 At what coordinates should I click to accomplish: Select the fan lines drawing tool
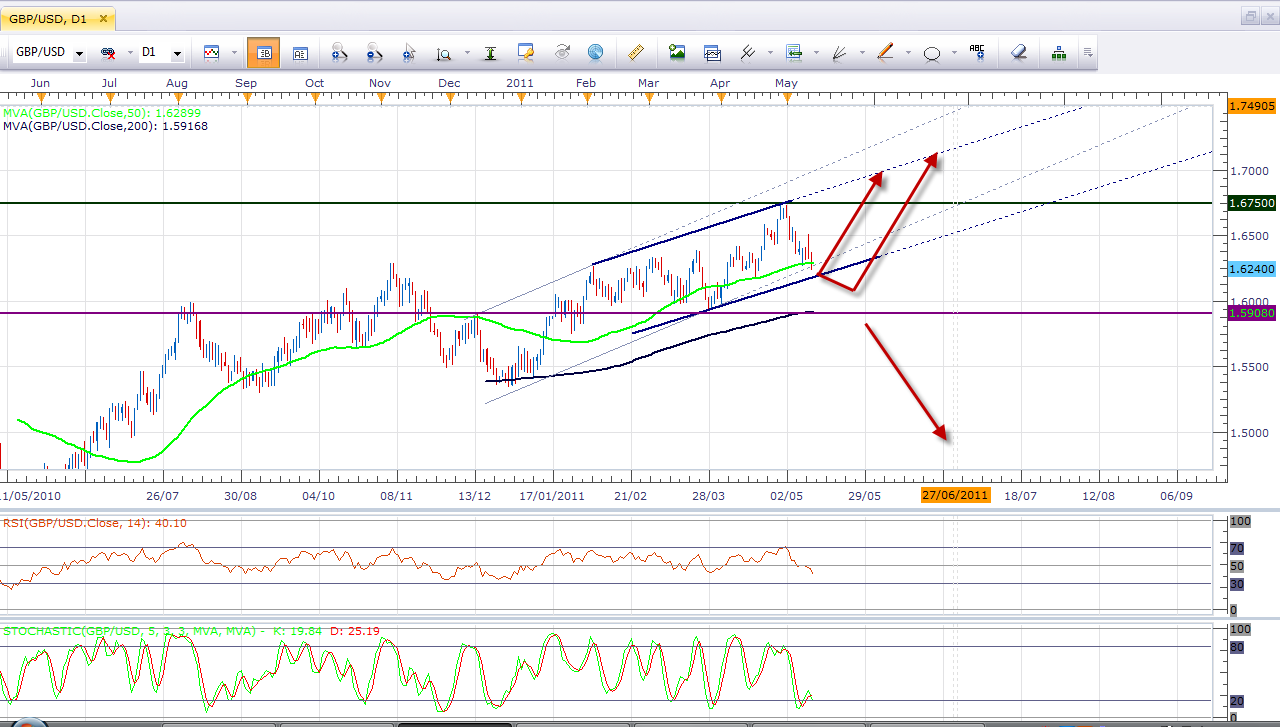click(x=840, y=52)
